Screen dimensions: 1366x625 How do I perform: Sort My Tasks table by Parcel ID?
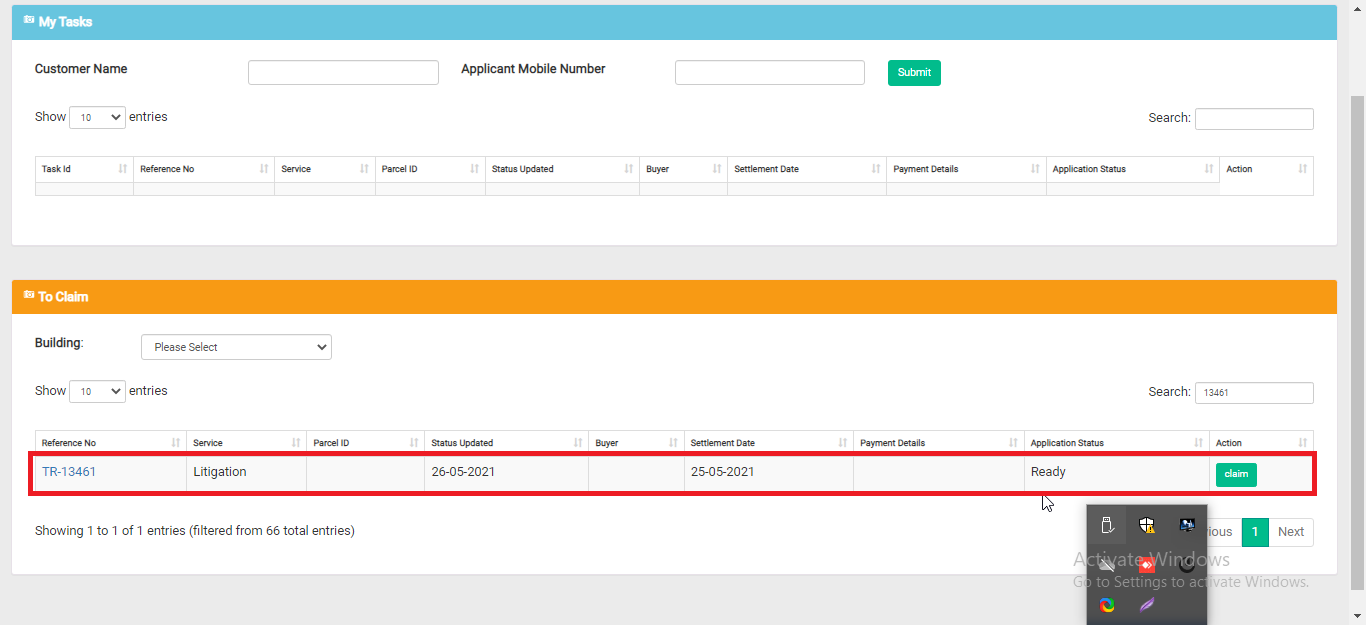point(430,169)
